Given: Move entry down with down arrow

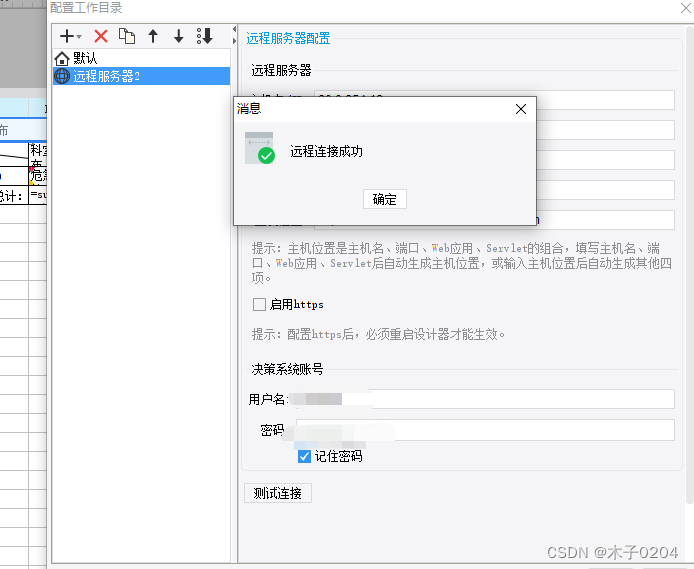Looking at the screenshot, I should [179, 36].
